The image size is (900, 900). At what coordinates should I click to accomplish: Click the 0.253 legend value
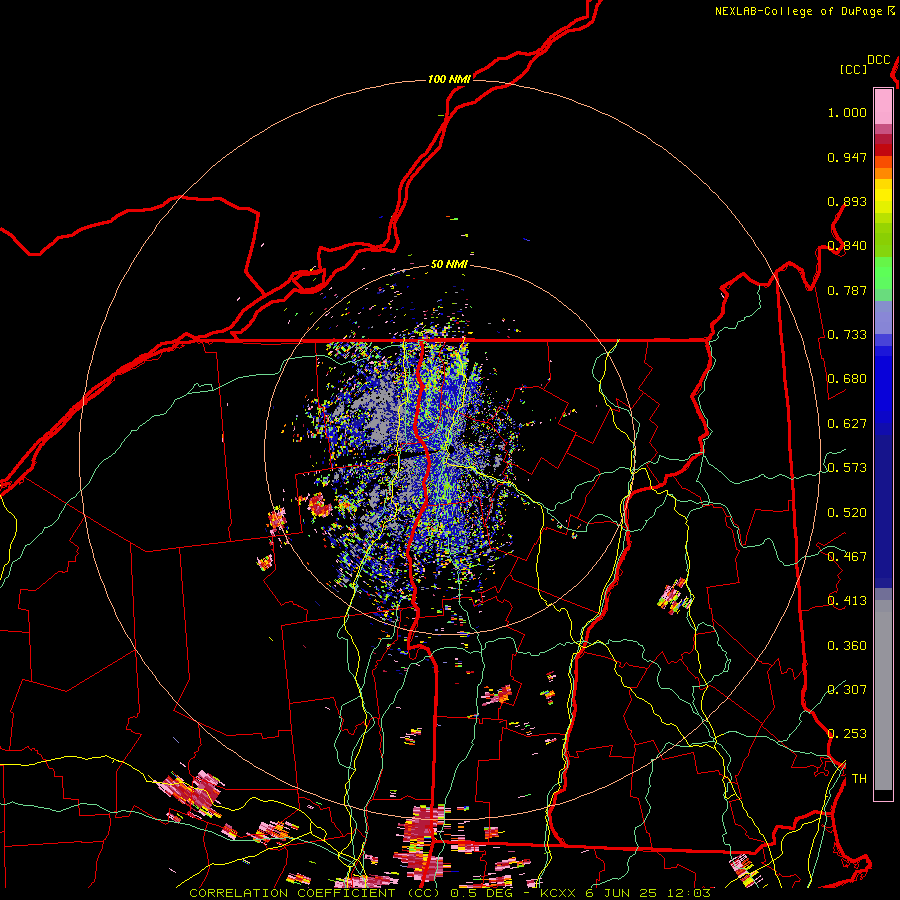[847, 734]
